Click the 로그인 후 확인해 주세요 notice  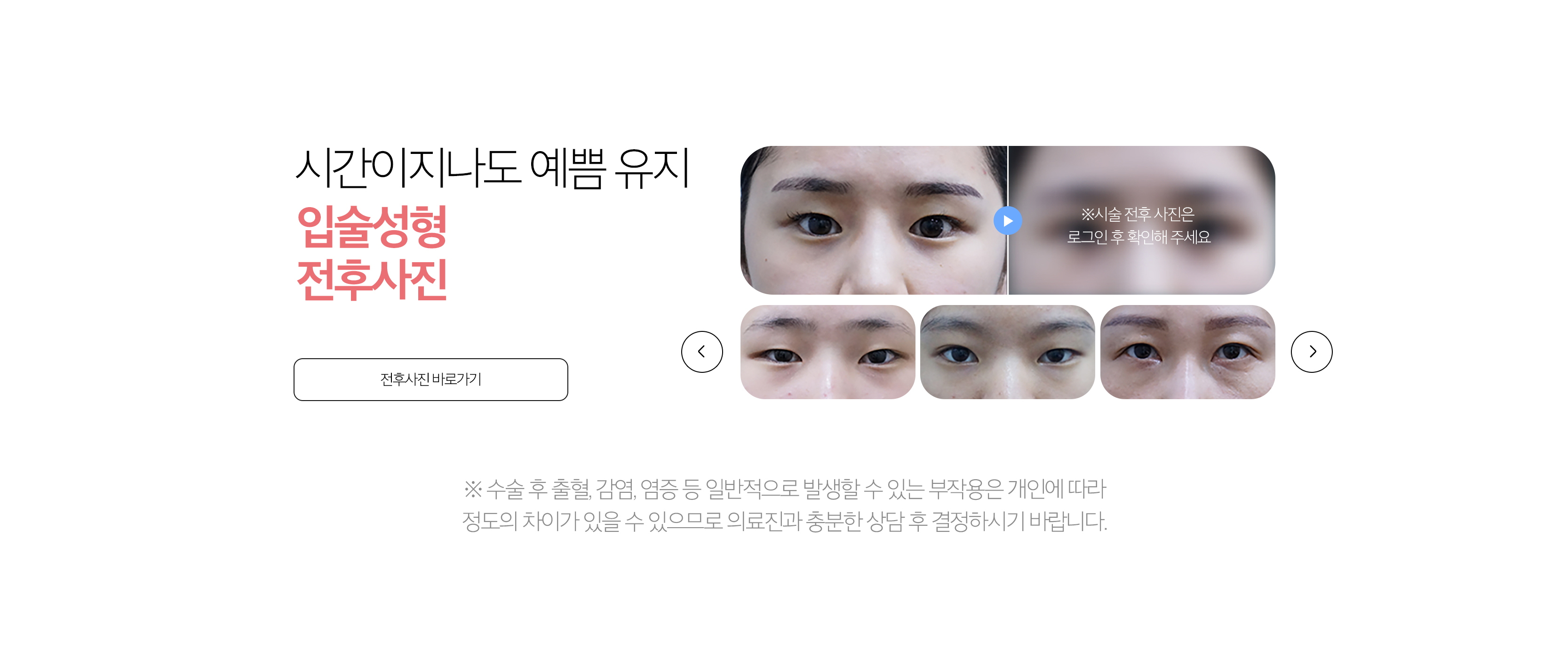click(1138, 236)
